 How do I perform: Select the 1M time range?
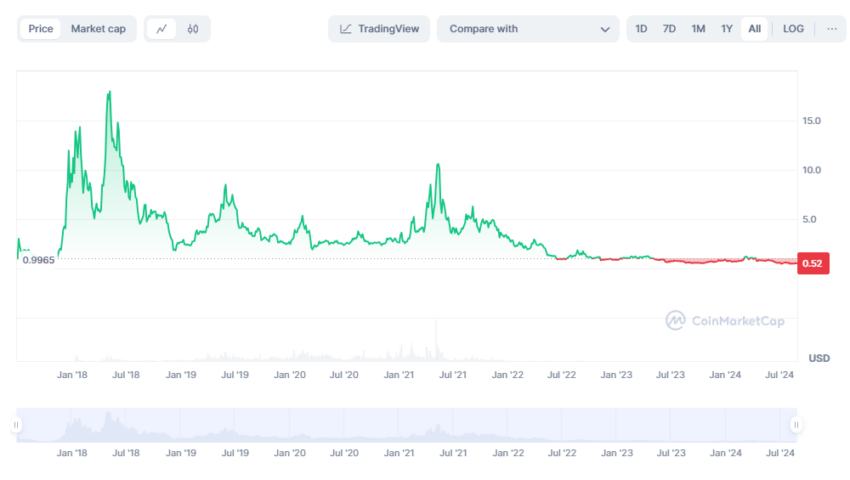(698, 29)
